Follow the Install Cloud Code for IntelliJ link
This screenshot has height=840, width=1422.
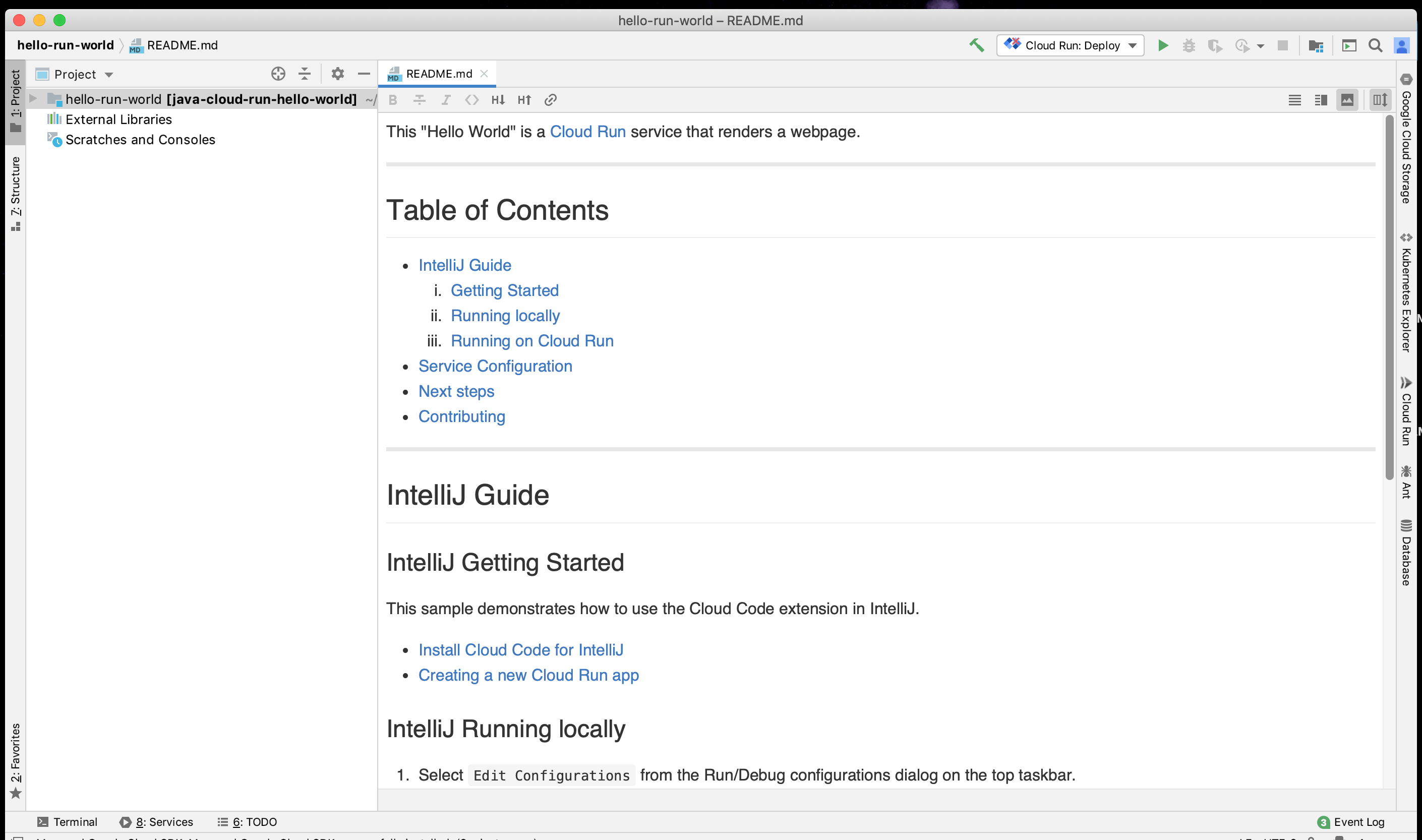pyautogui.click(x=520, y=649)
